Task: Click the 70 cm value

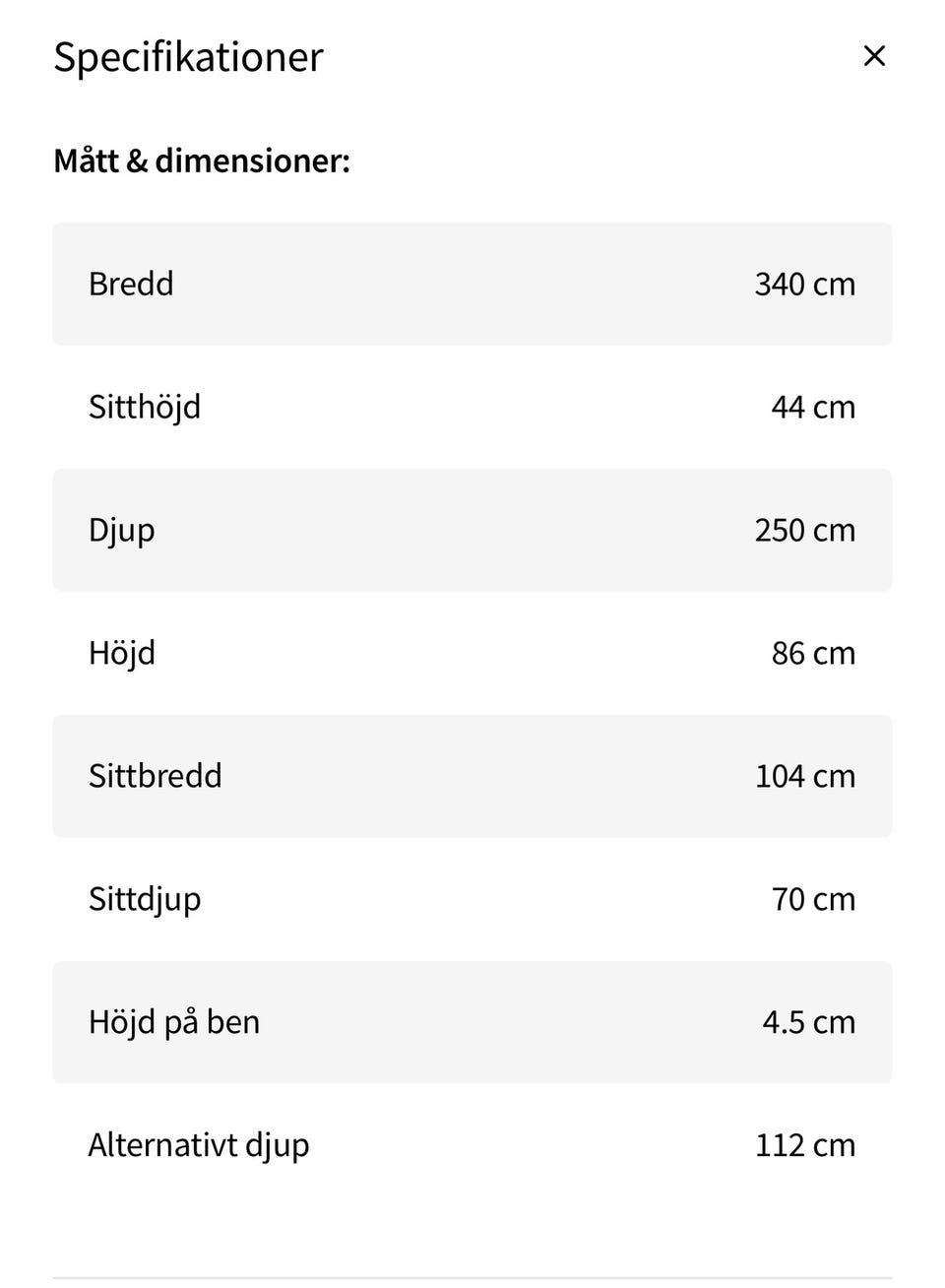Action: pos(813,899)
